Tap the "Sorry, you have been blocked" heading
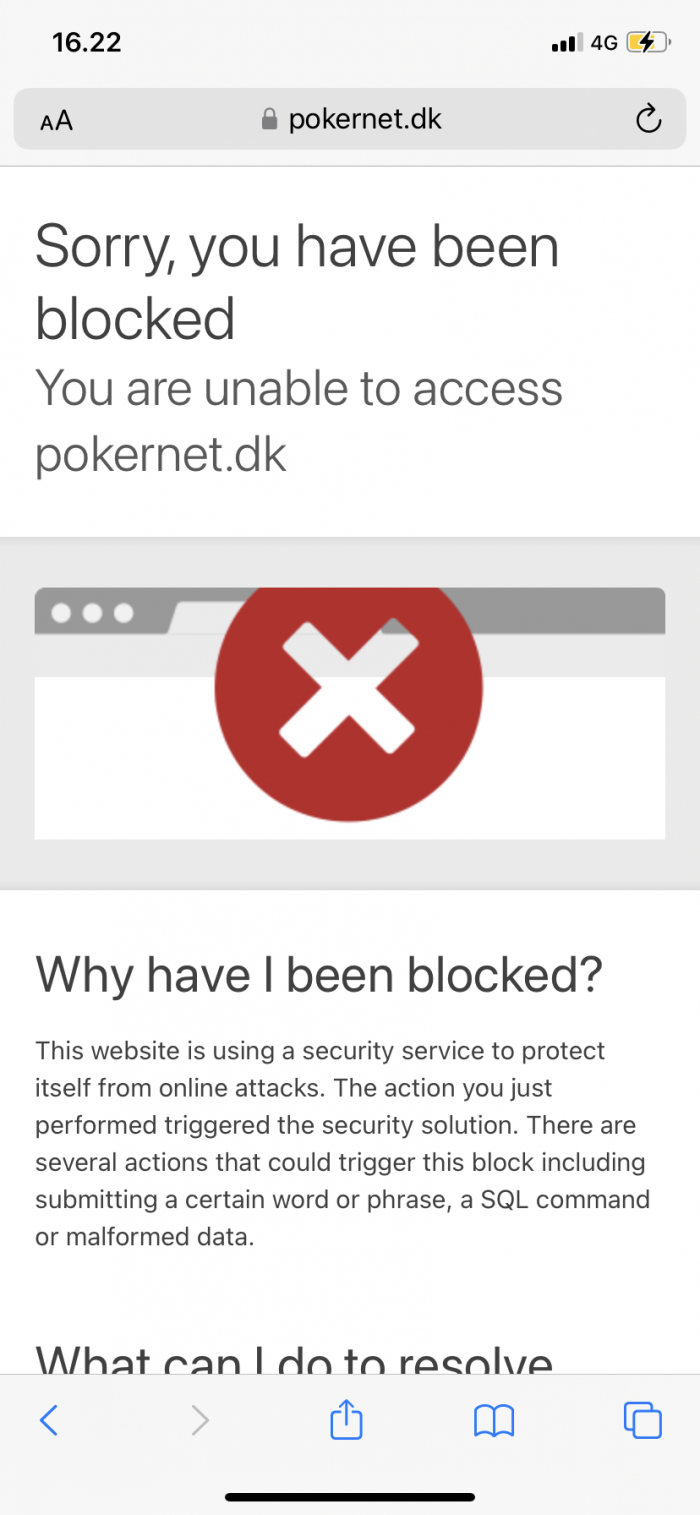The height and width of the screenshot is (1515, 700). click(x=297, y=282)
